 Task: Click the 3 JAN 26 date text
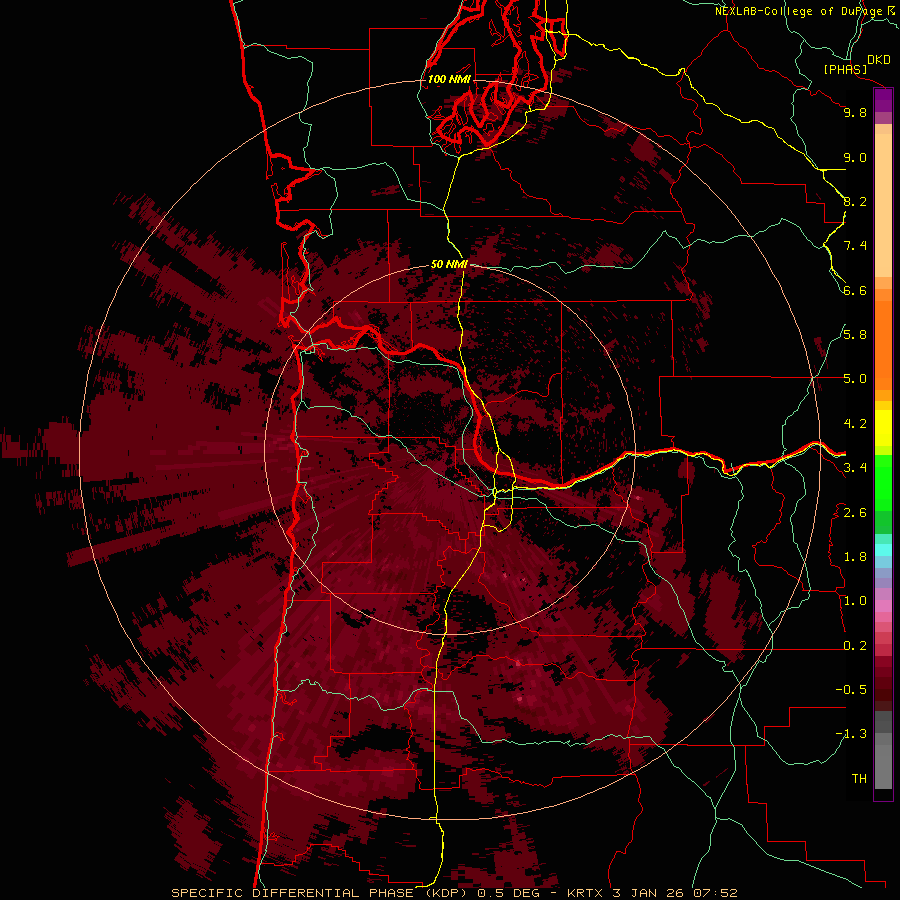[x=648, y=893]
